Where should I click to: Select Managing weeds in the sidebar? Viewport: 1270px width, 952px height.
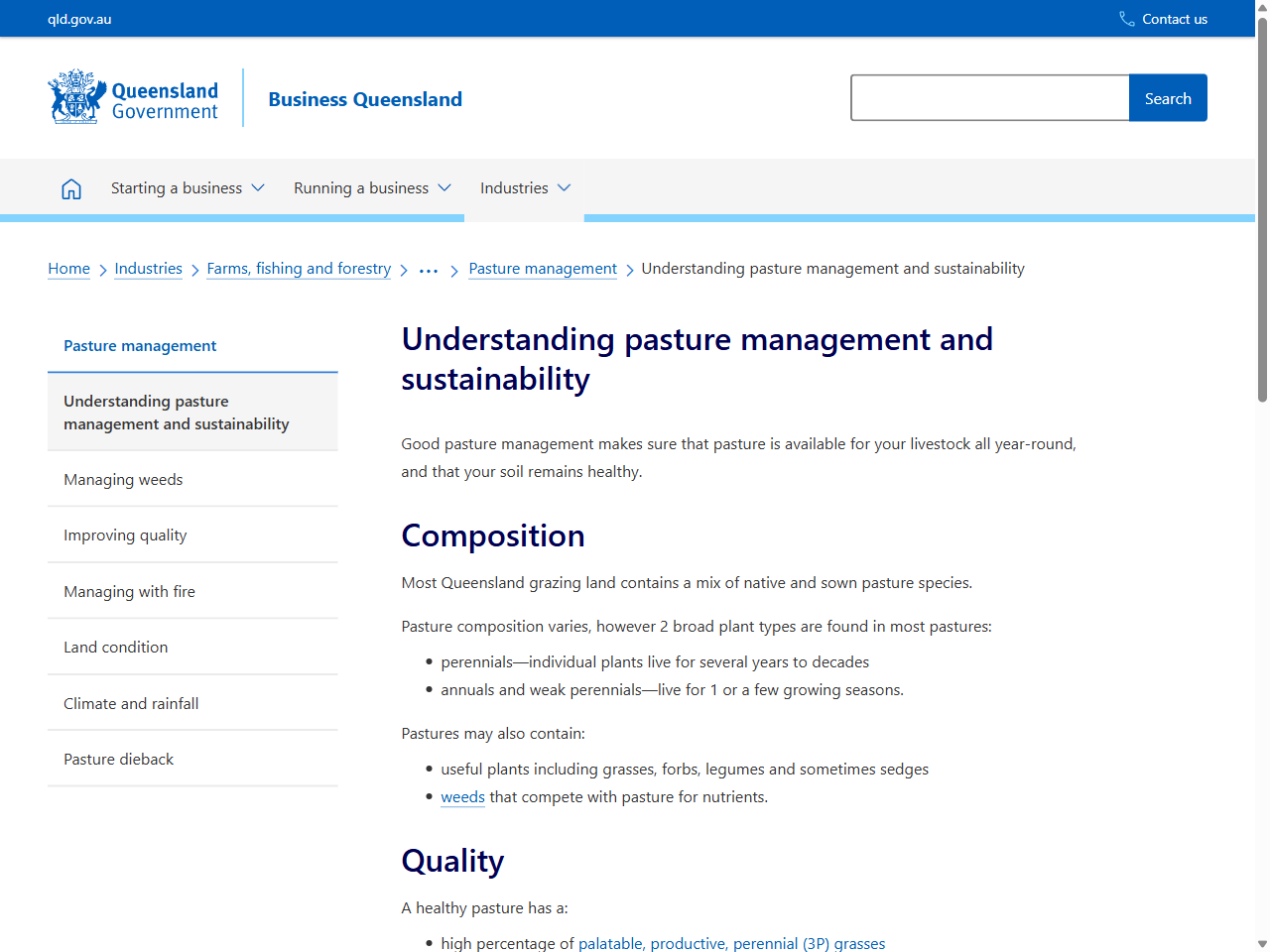pos(123,479)
